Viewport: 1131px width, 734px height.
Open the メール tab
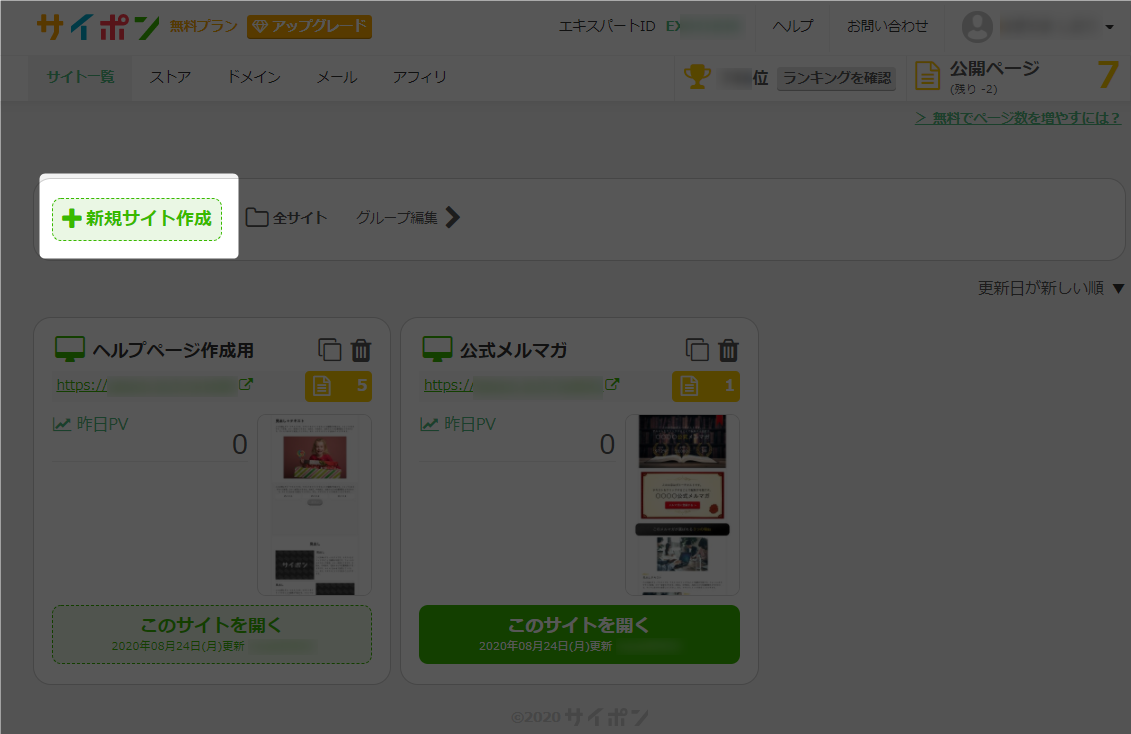click(x=337, y=76)
